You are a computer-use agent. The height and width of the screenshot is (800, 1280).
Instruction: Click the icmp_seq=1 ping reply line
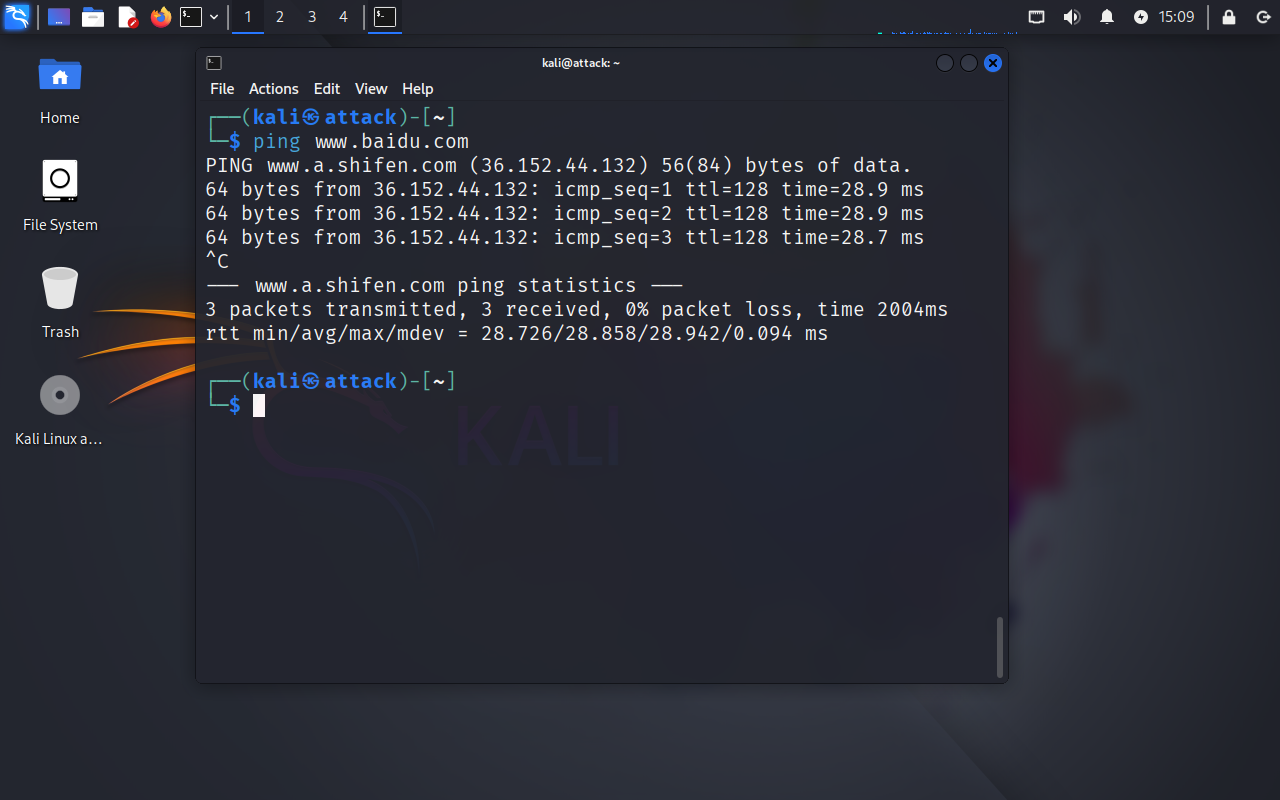[565, 189]
